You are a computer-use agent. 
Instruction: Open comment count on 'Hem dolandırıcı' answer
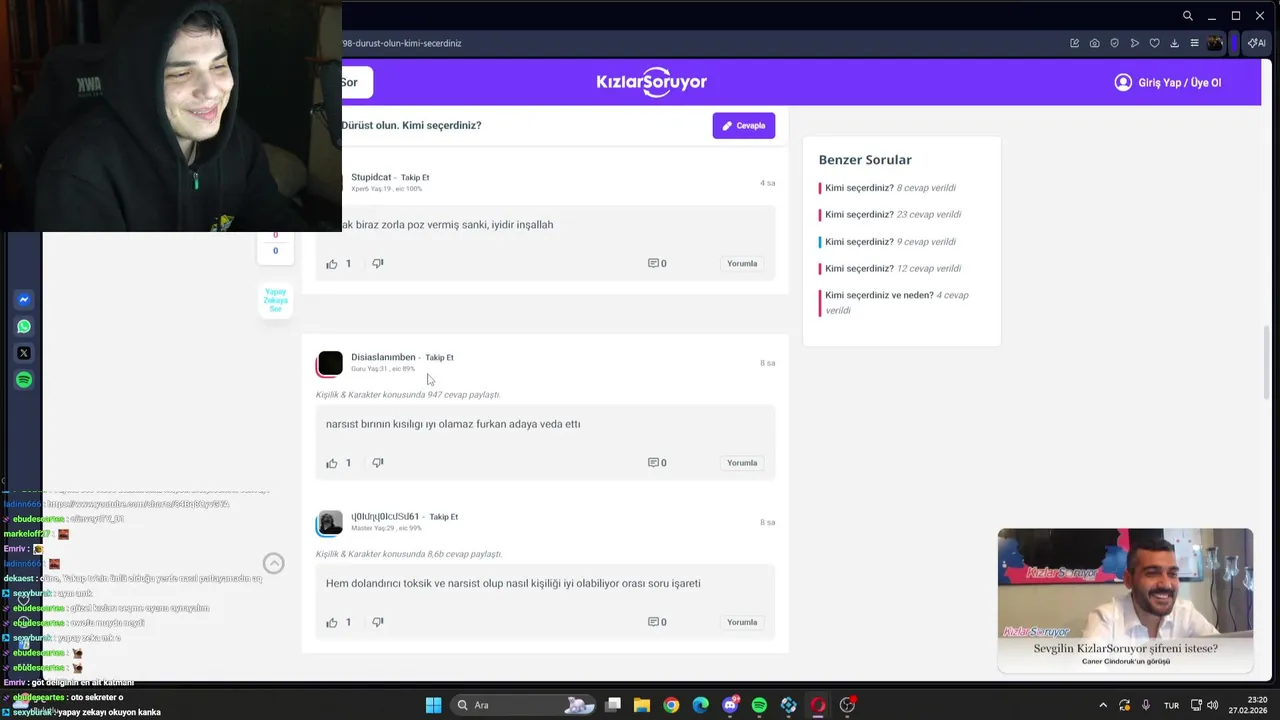pos(657,622)
